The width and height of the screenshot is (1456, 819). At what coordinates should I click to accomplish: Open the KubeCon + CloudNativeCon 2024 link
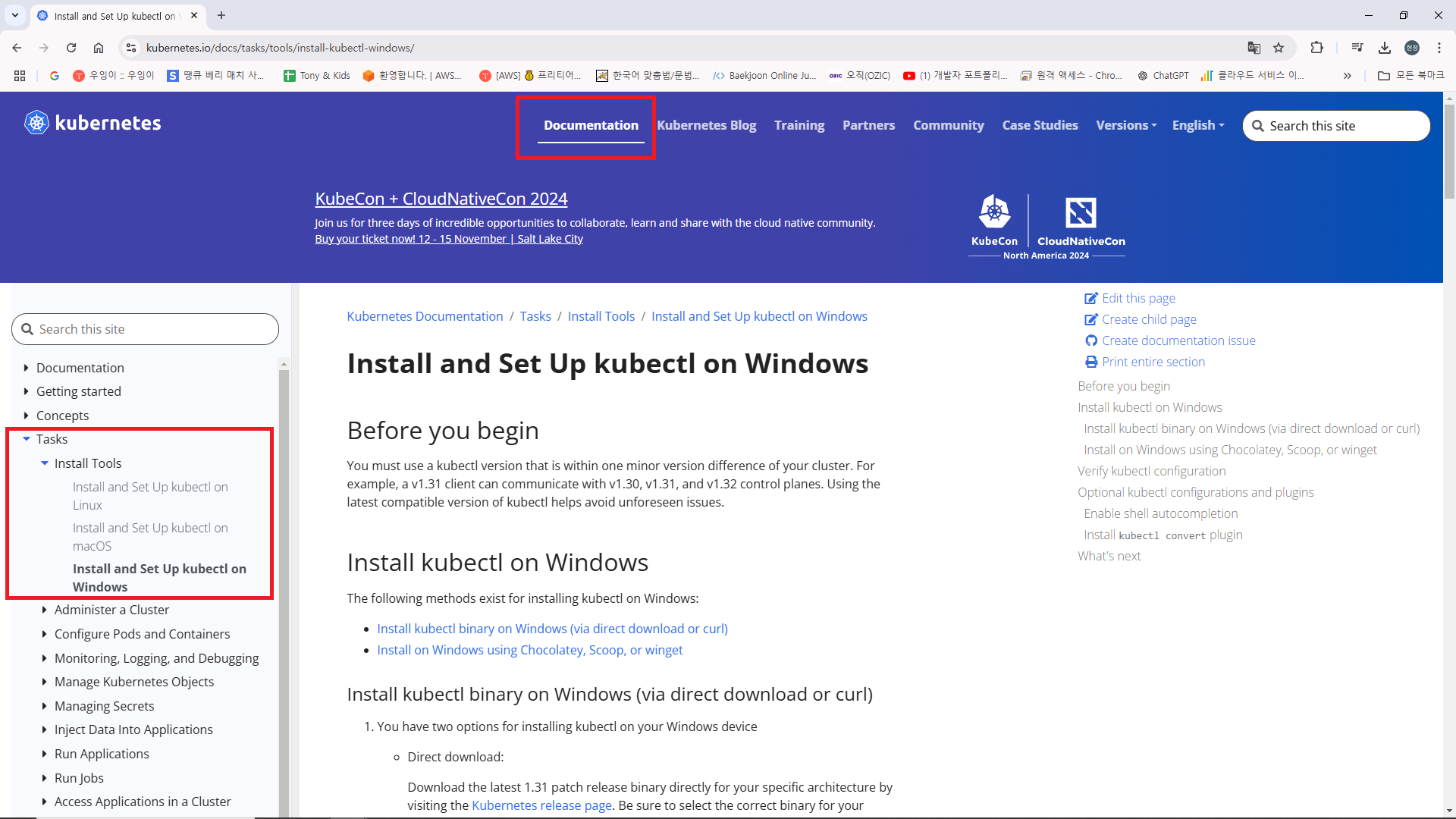coord(441,199)
